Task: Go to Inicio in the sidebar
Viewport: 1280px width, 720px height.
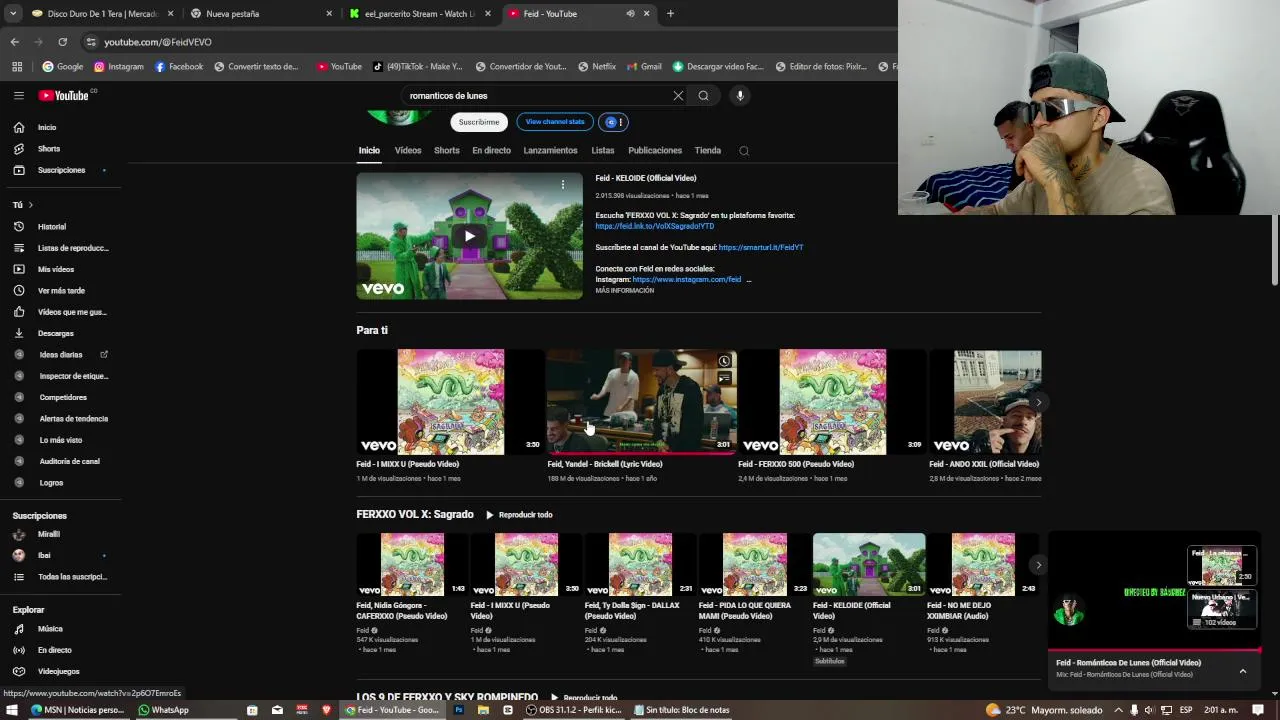Action: click(47, 127)
